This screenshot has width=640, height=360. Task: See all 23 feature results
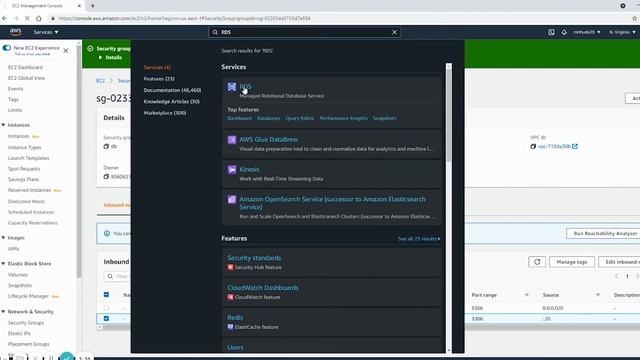click(x=419, y=239)
